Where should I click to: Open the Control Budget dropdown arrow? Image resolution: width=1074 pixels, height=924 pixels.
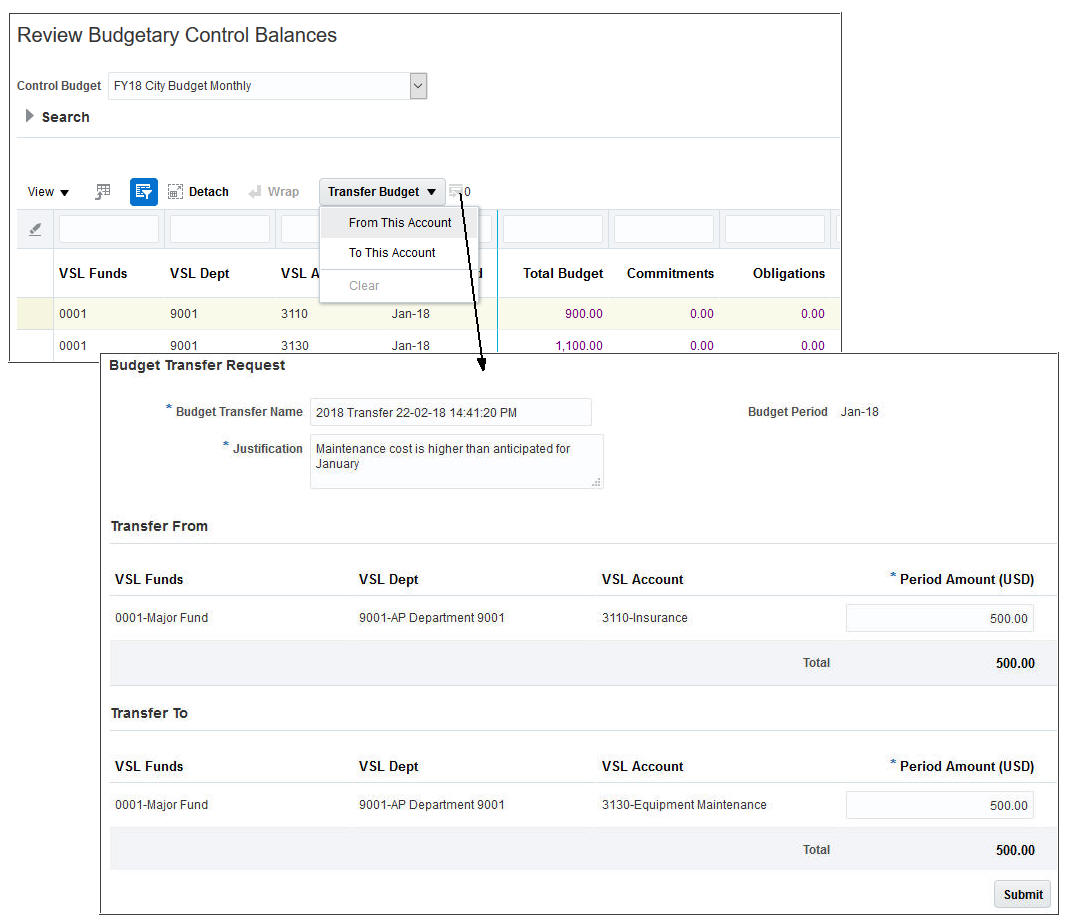(x=418, y=86)
